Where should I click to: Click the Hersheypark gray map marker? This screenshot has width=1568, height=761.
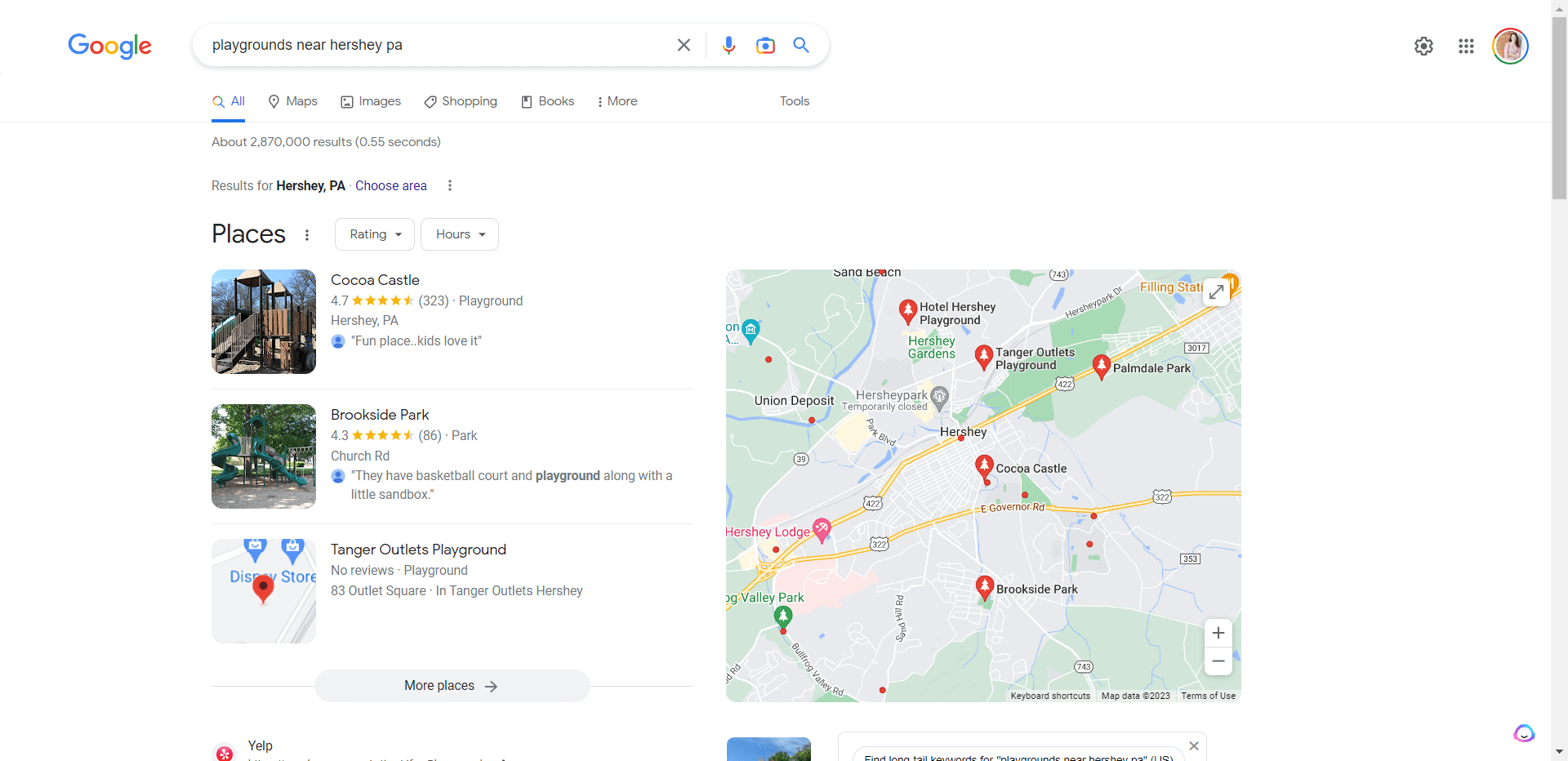[940, 397]
